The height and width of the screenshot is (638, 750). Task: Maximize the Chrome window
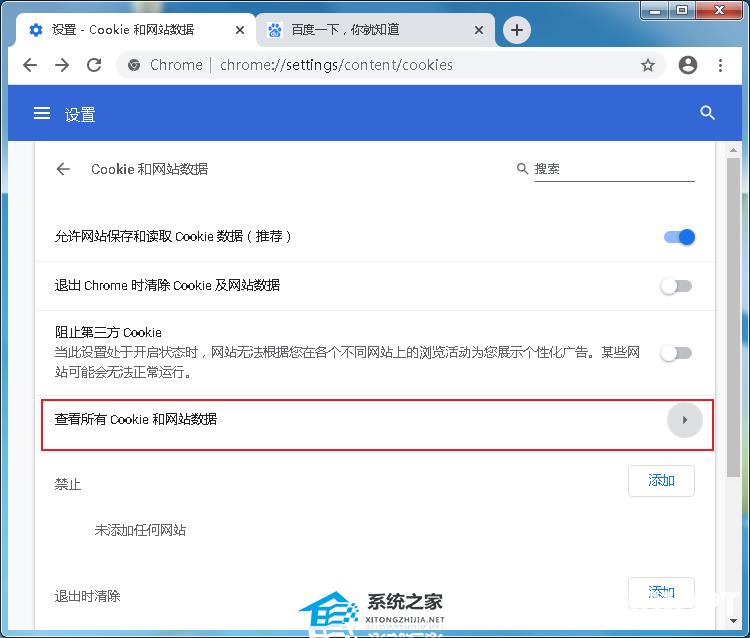682,10
